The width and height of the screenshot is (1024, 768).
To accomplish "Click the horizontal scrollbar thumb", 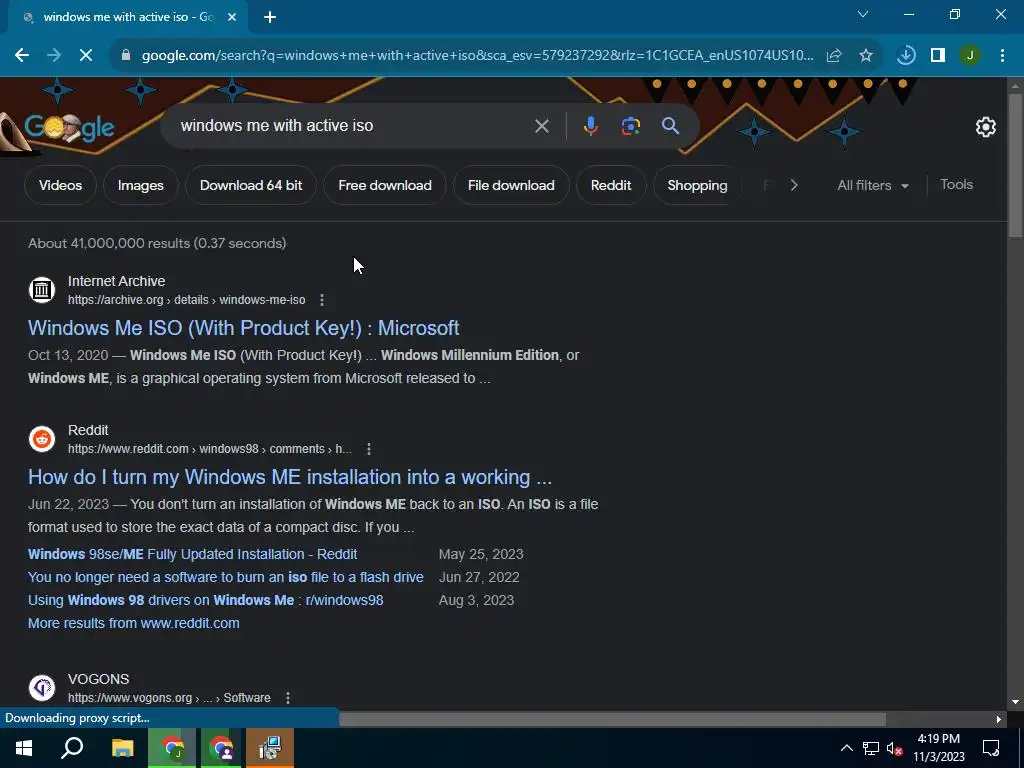I will tap(613, 719).
